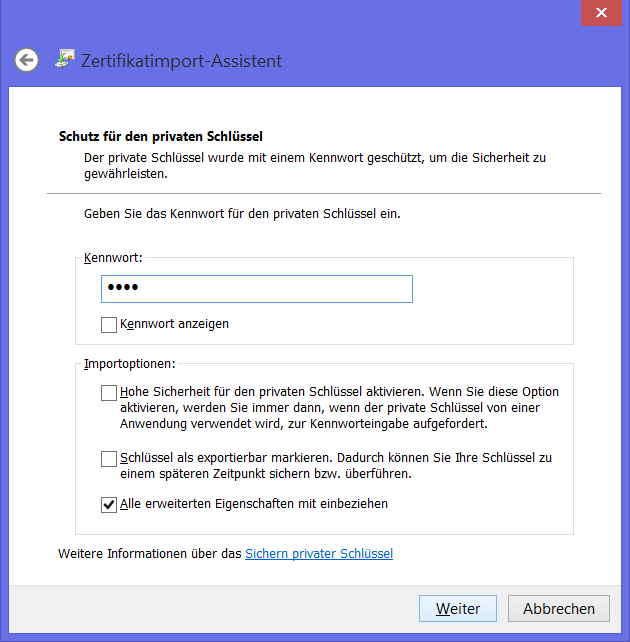Check the Schlüssel als exportierbar markieren box
The width and height of the screenshot is (630, 642).
(x=109, y=459)
